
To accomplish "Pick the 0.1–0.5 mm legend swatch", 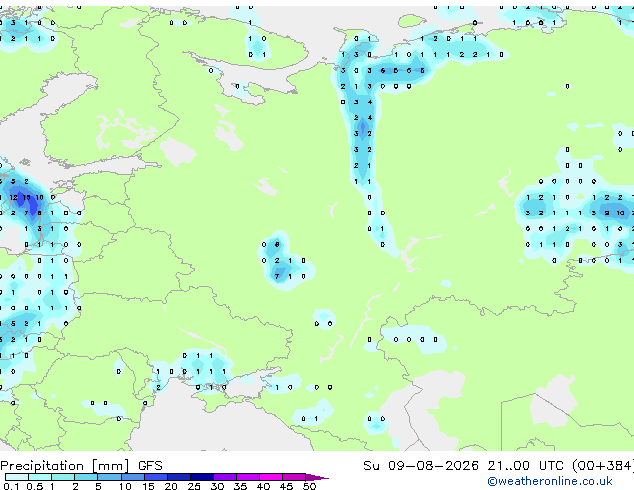I will coord(17,477).
